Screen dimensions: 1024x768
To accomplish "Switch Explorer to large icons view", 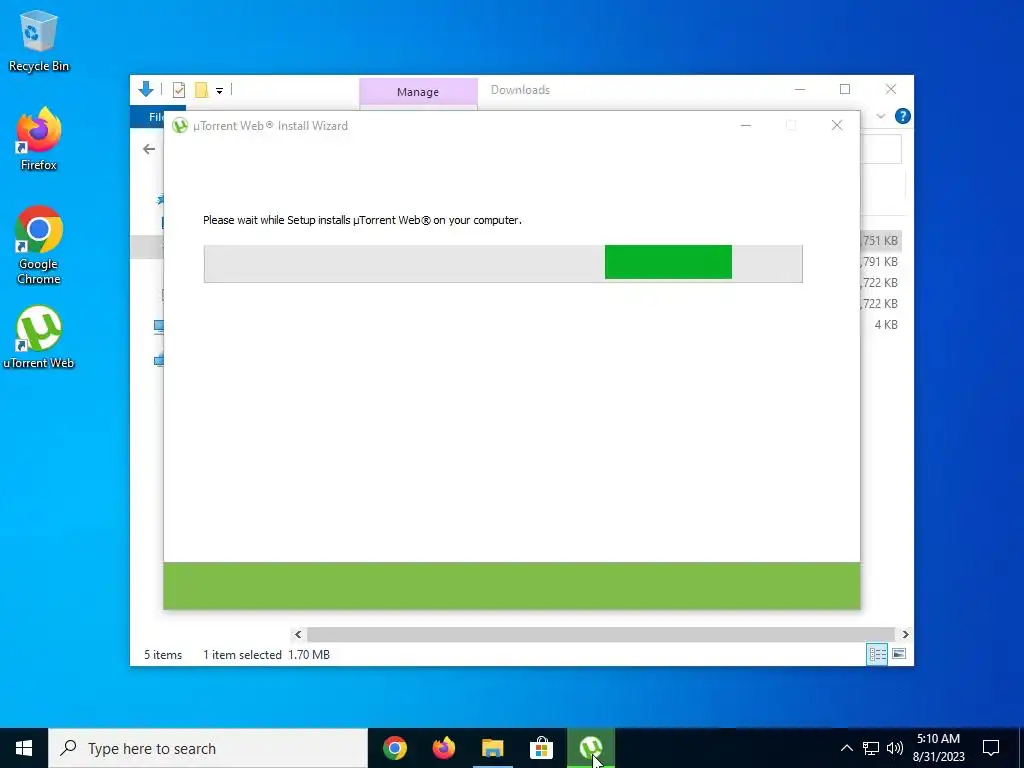I will (899, 654).
